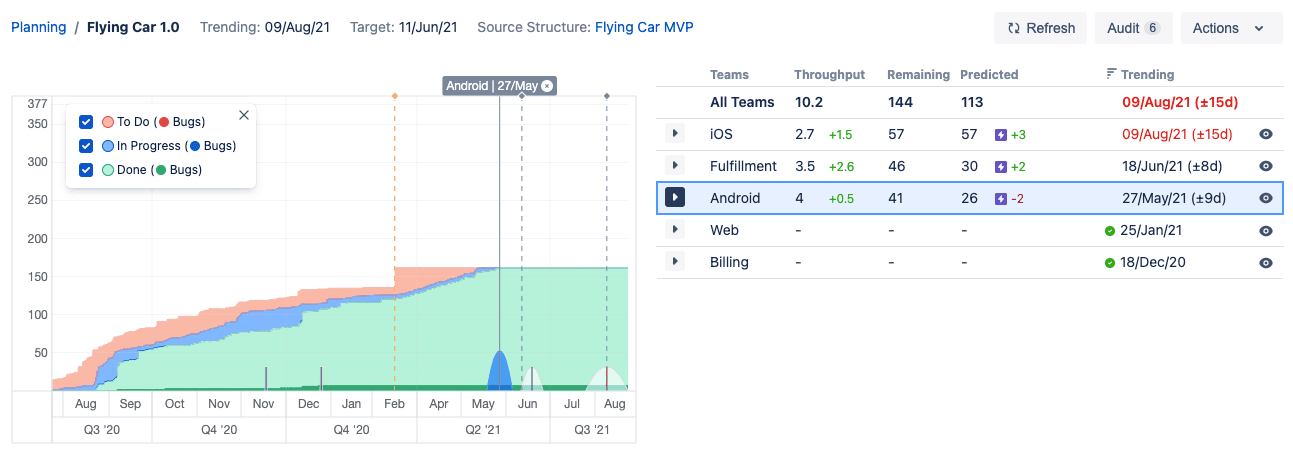The width and height of the screenshot is (1293, 455).
Task: Click the green check beside Billing date
Action: (1110, 263)
